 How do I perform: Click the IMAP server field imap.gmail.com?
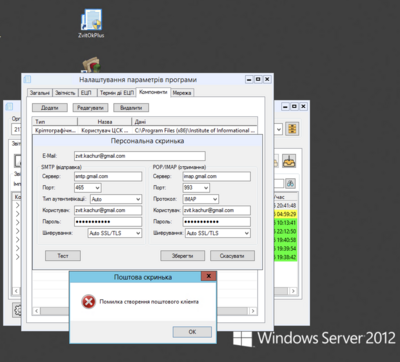pos(217,176)
